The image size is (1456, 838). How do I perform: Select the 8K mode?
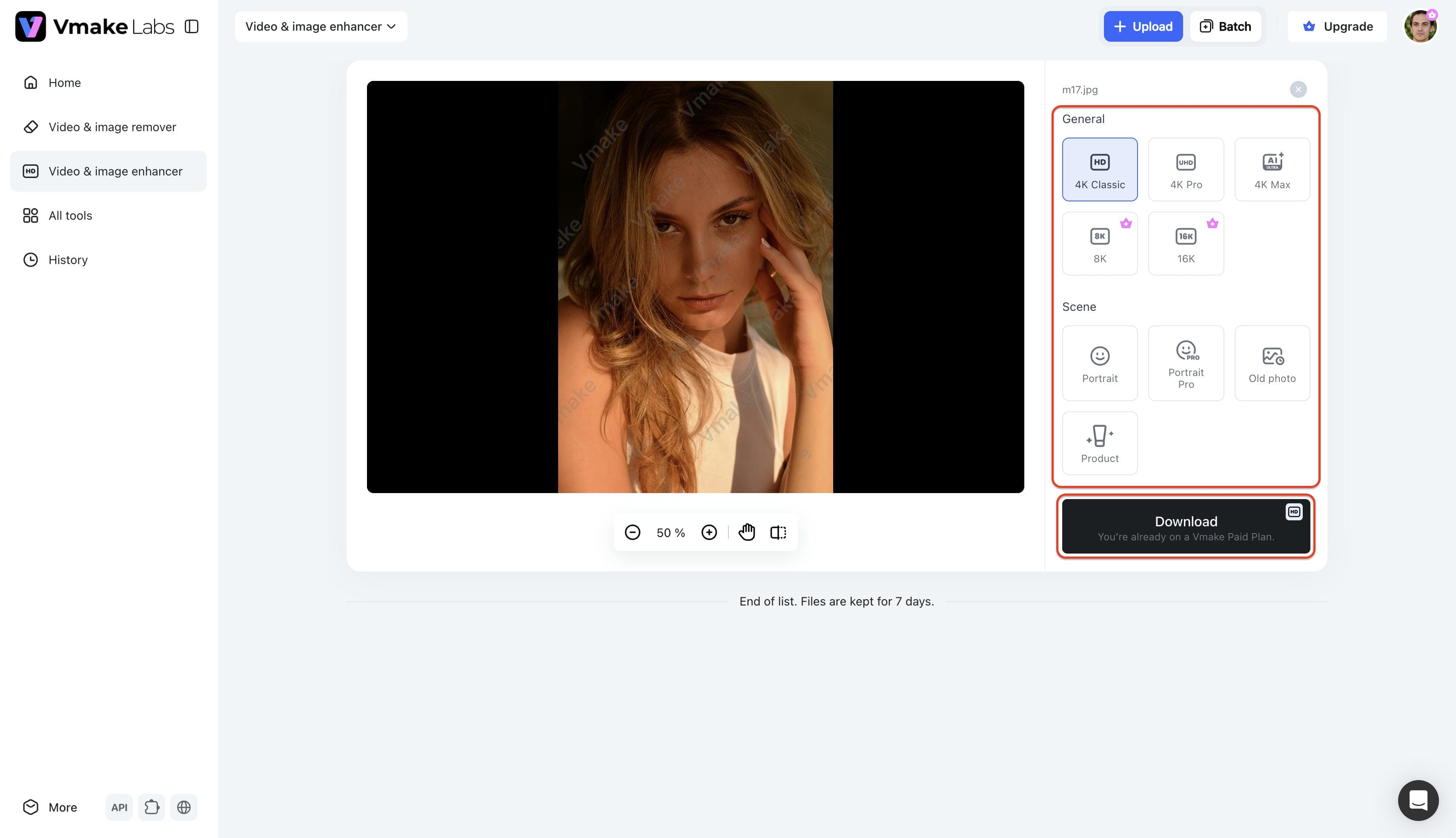point(1099,244)
